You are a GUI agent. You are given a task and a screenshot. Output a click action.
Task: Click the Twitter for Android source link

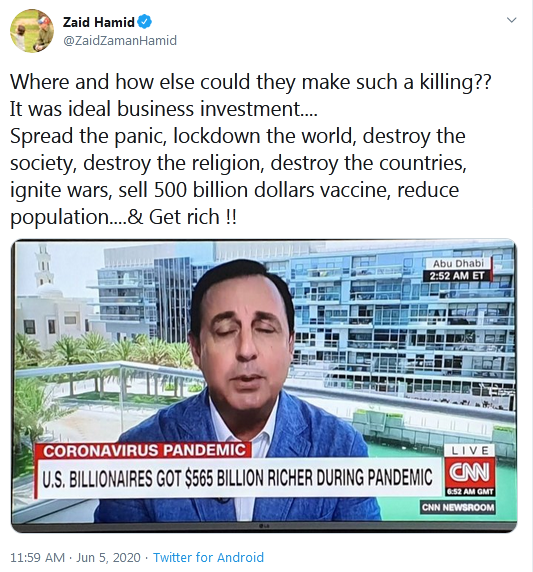coord(208,557)
